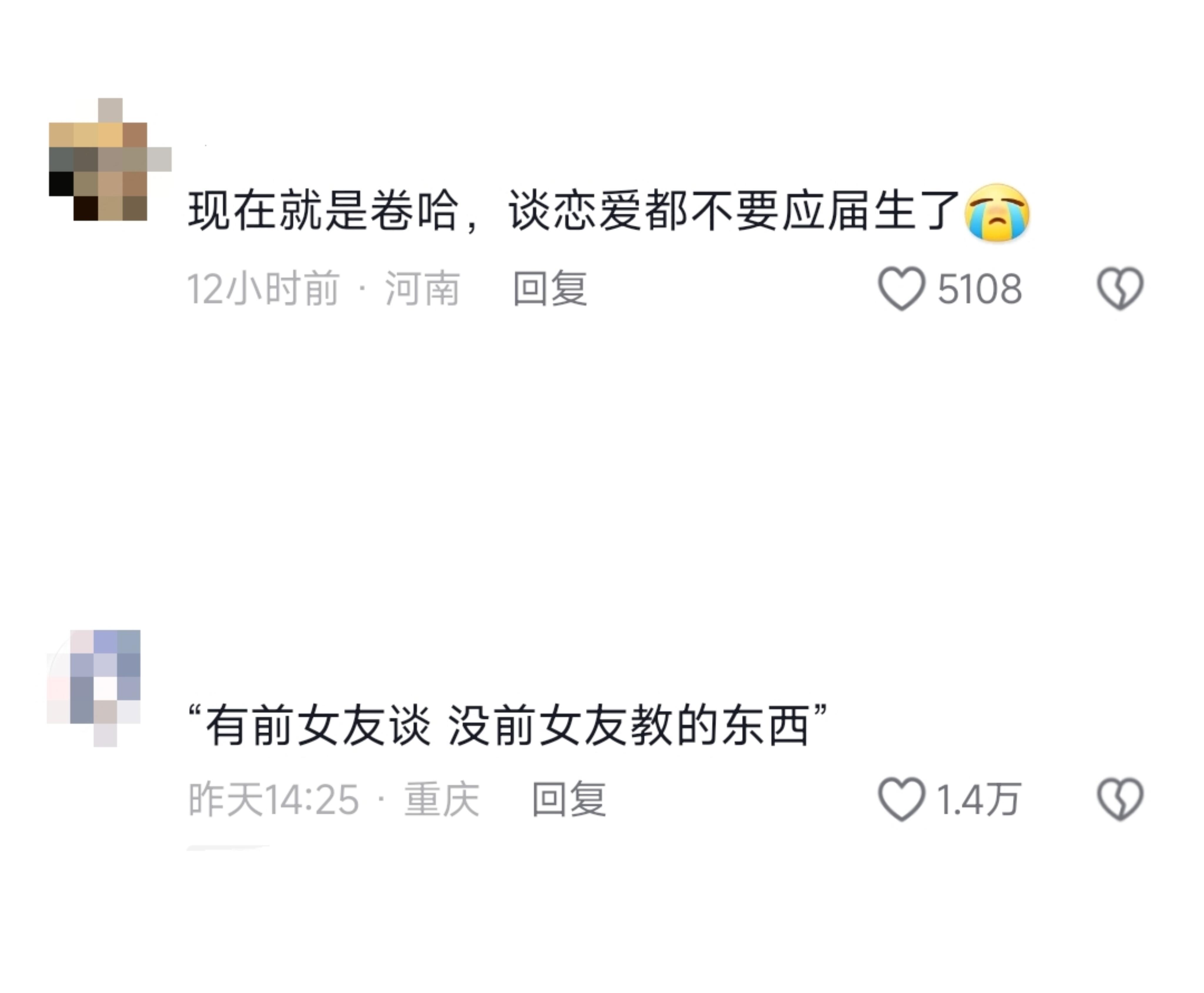This screenshot has width=1204, height=993.
Task: Dislike the 河南 comment with broken heart
Action: 1120,289
